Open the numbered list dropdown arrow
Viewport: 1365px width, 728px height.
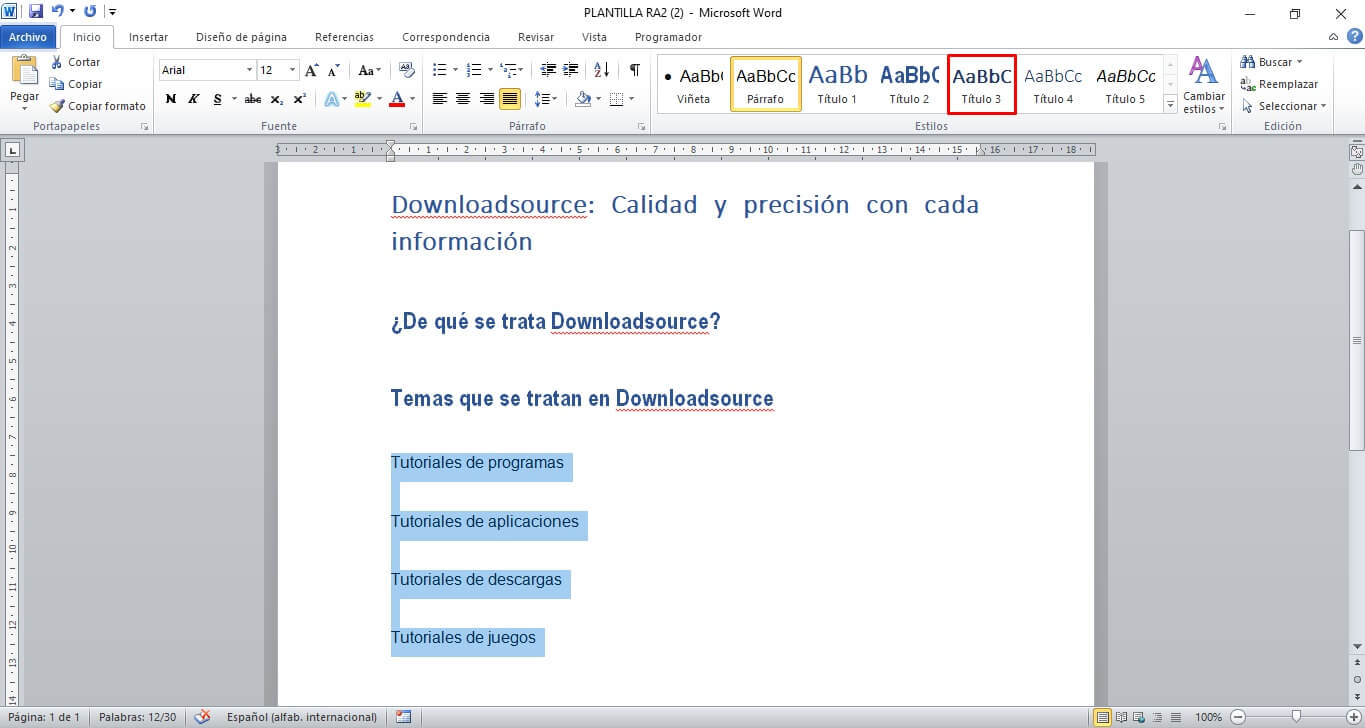coord(490,70)
